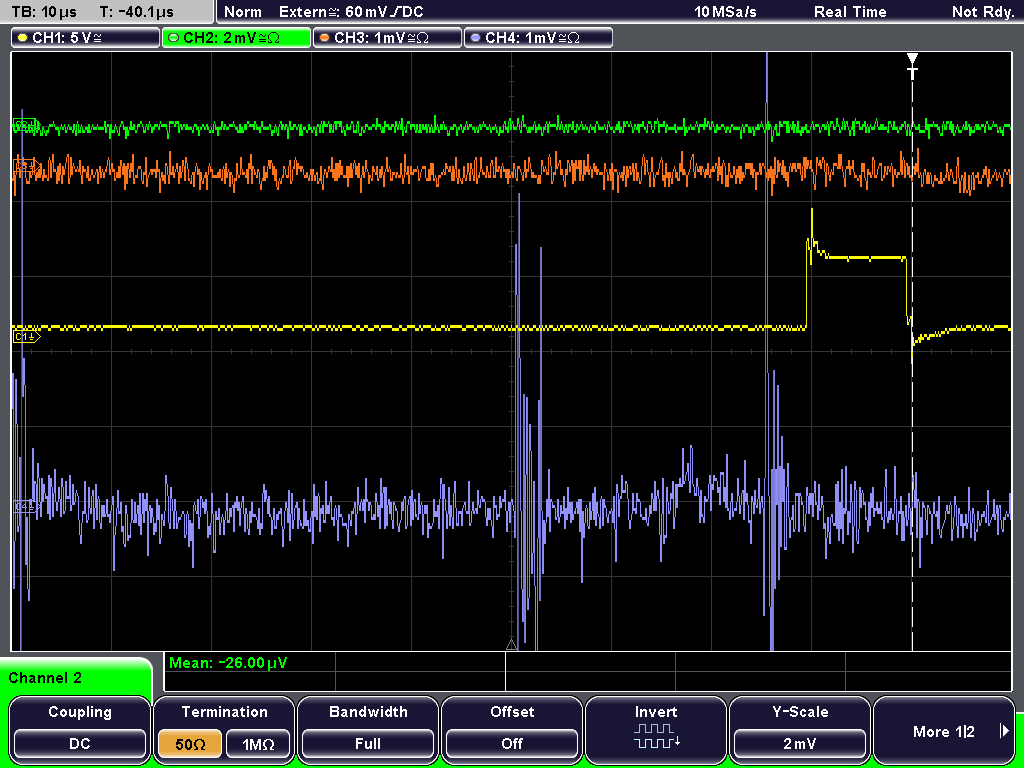Select the CH4: 1 mV channel tab
Screen dimensions: 1024x768
(x=538, y=38)
